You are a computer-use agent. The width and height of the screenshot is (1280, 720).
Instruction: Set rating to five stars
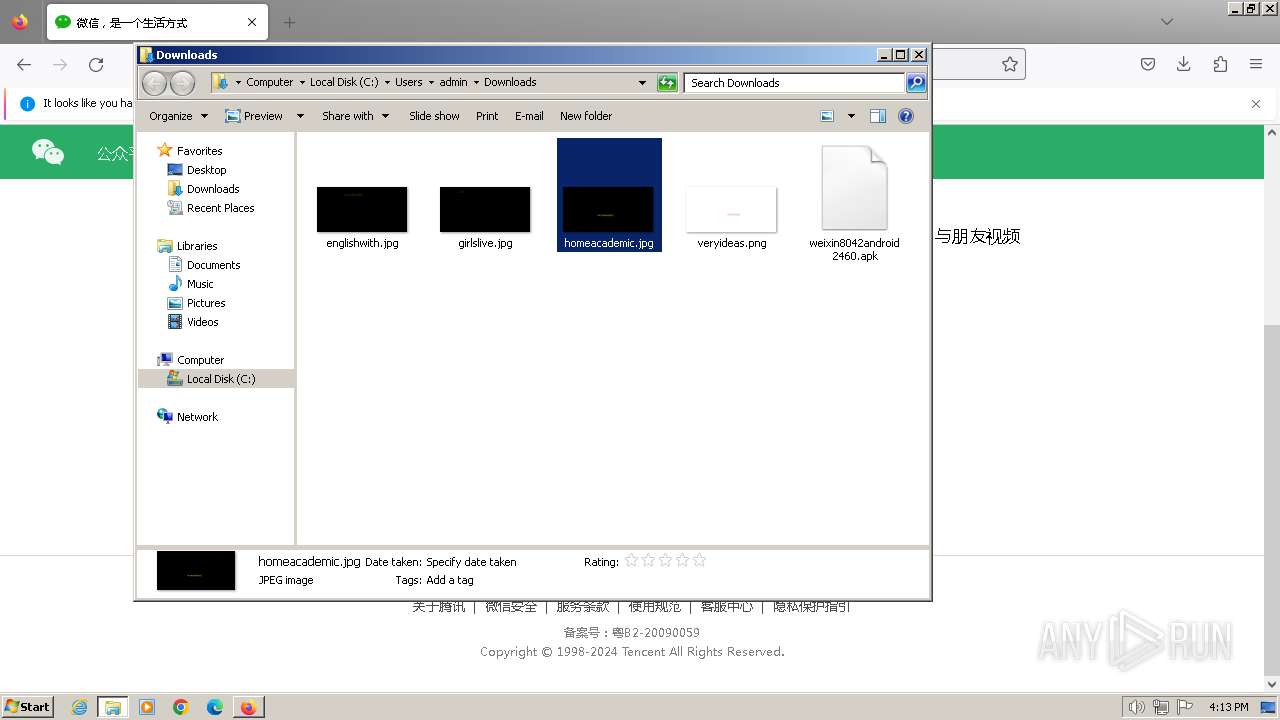pos(699,561)
